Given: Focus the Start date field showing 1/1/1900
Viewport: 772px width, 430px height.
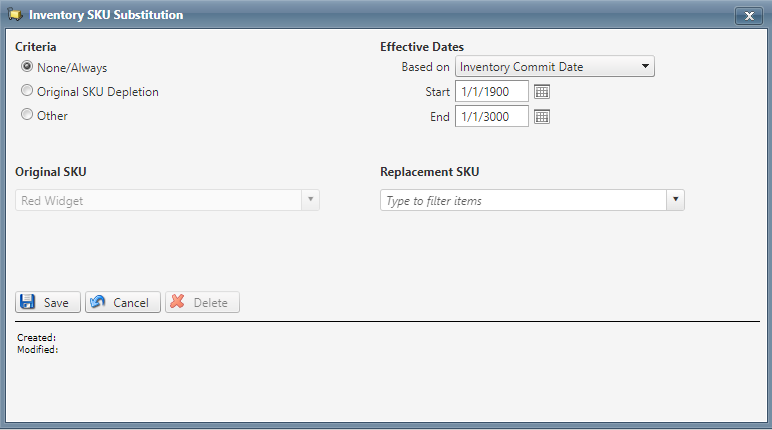Looking at the screenshot, I should coord(492,92).
